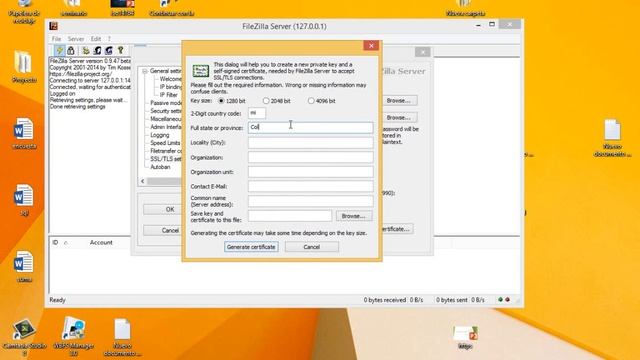The height and width of the screenshot is (360, 640).
Task: Select Autoban in the settings tree
Action: (x=160, y=167)
